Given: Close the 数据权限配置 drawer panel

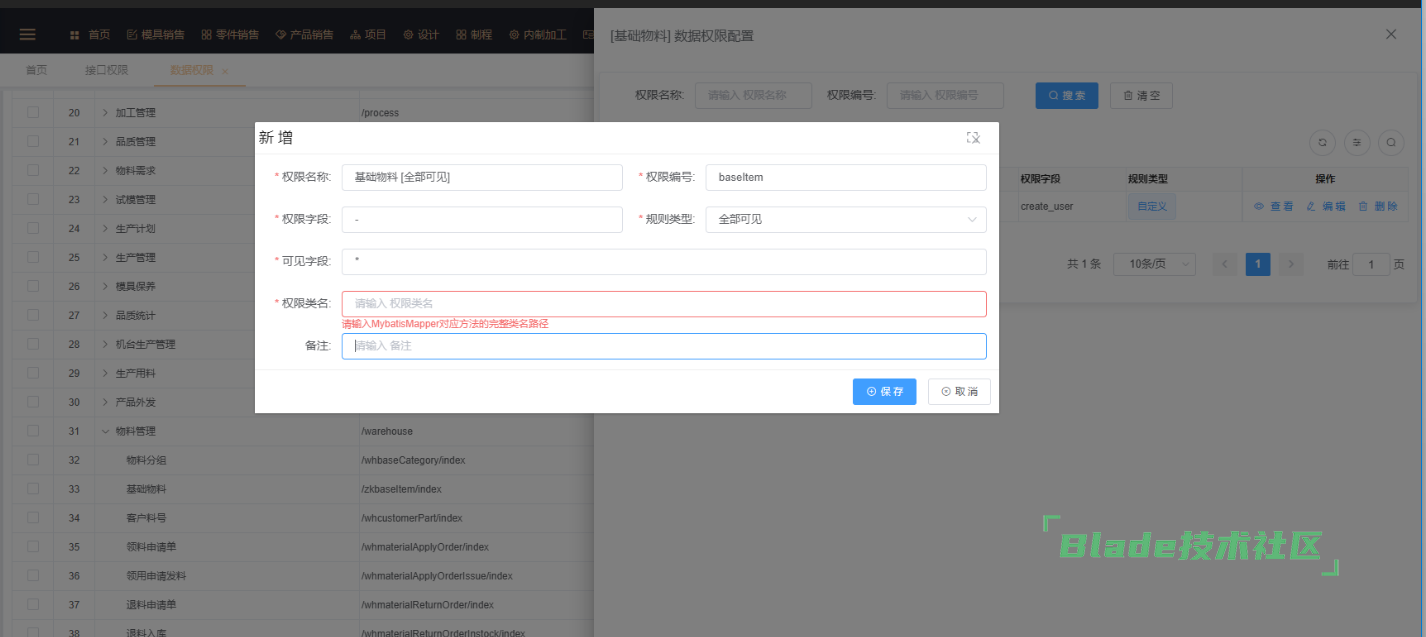Looking at the screenshot, I should point(1390,34).
